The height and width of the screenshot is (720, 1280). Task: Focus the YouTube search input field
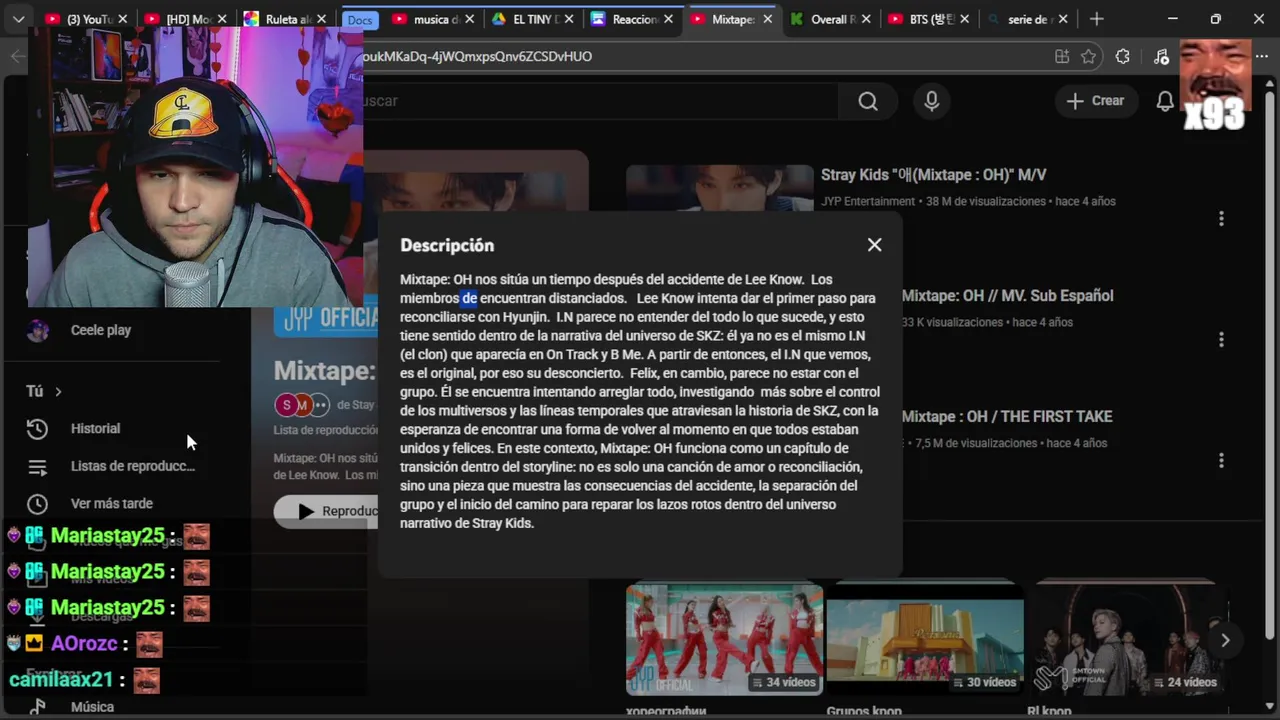tap(600, 101)
